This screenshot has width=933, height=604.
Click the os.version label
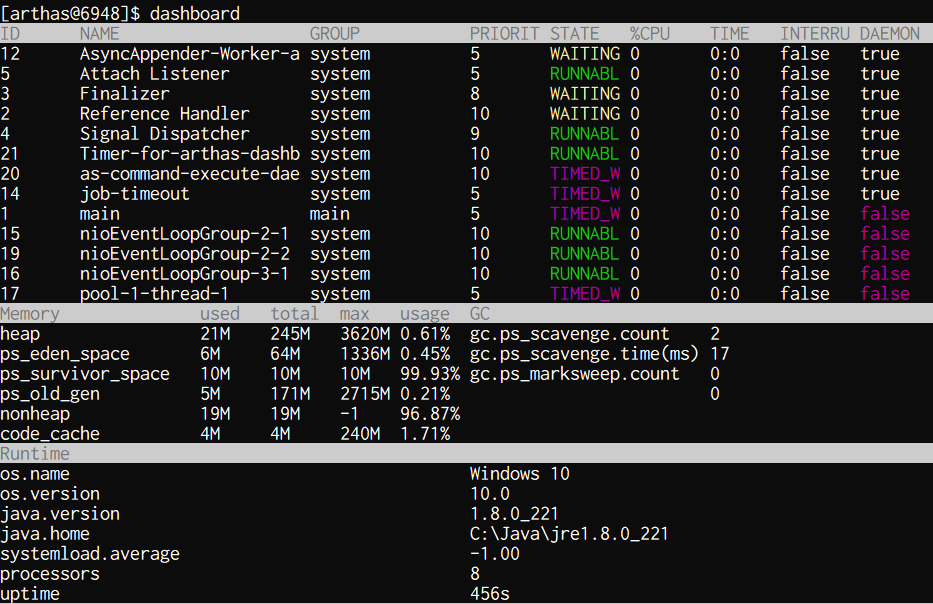[50, 494]
